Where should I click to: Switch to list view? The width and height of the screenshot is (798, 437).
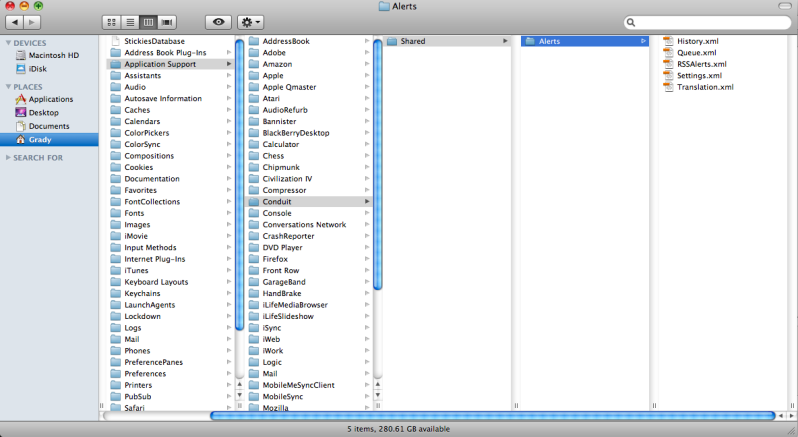tap(130, 22)
